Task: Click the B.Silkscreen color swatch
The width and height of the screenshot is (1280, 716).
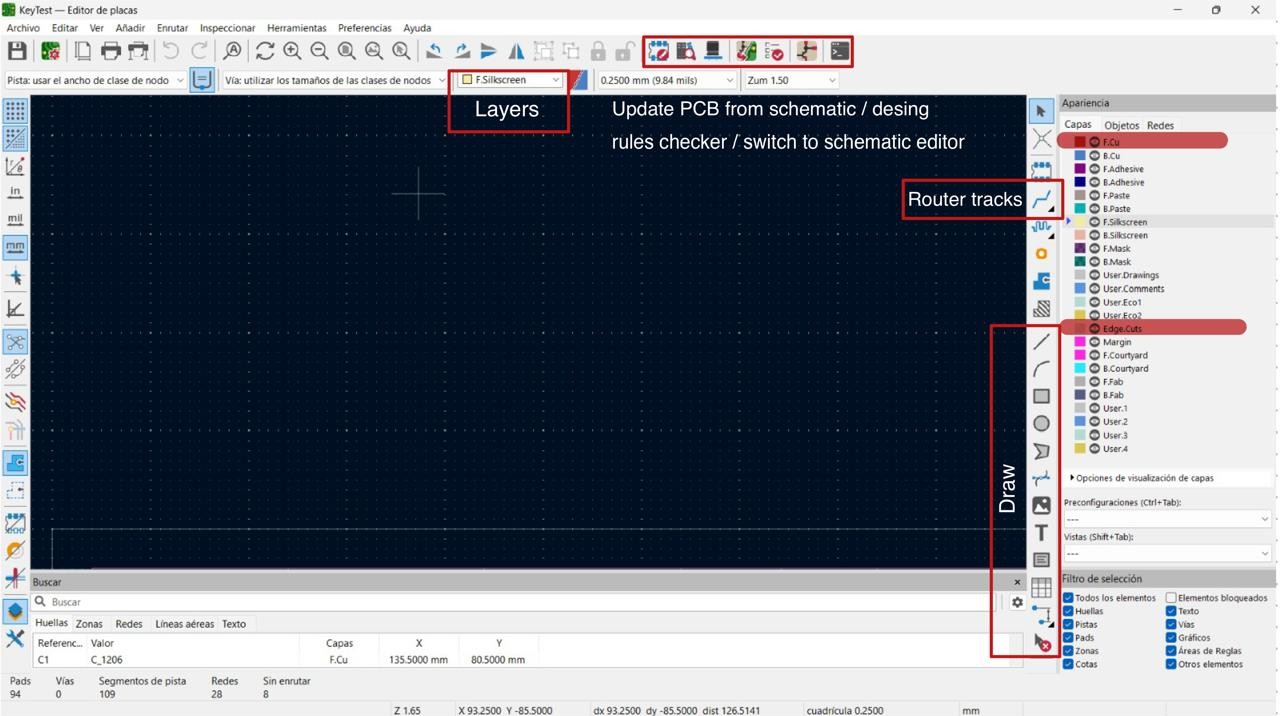Action: click(1080, 235)
